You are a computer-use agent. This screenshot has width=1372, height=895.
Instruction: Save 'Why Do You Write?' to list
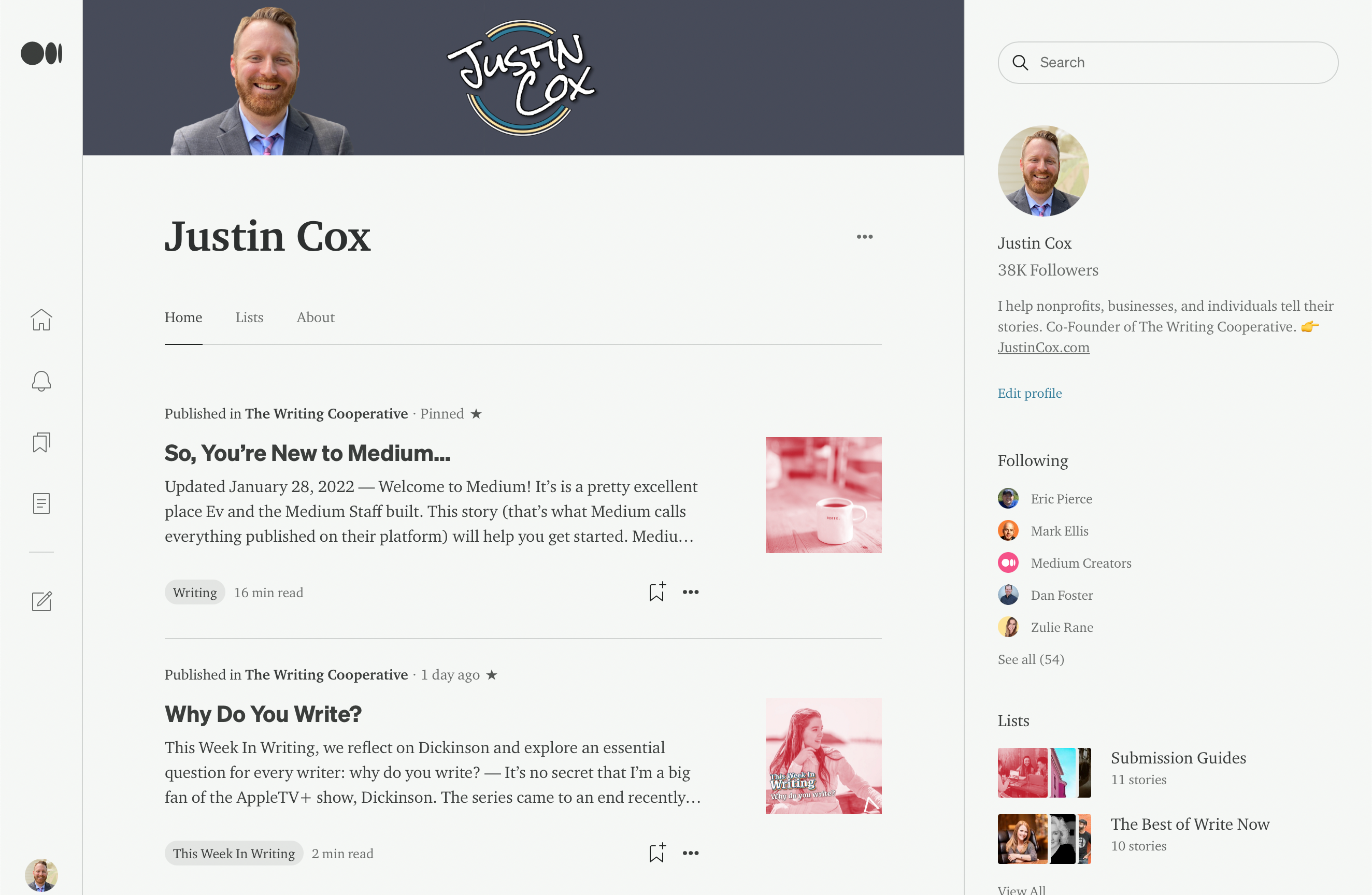click(x=656, y=853)
